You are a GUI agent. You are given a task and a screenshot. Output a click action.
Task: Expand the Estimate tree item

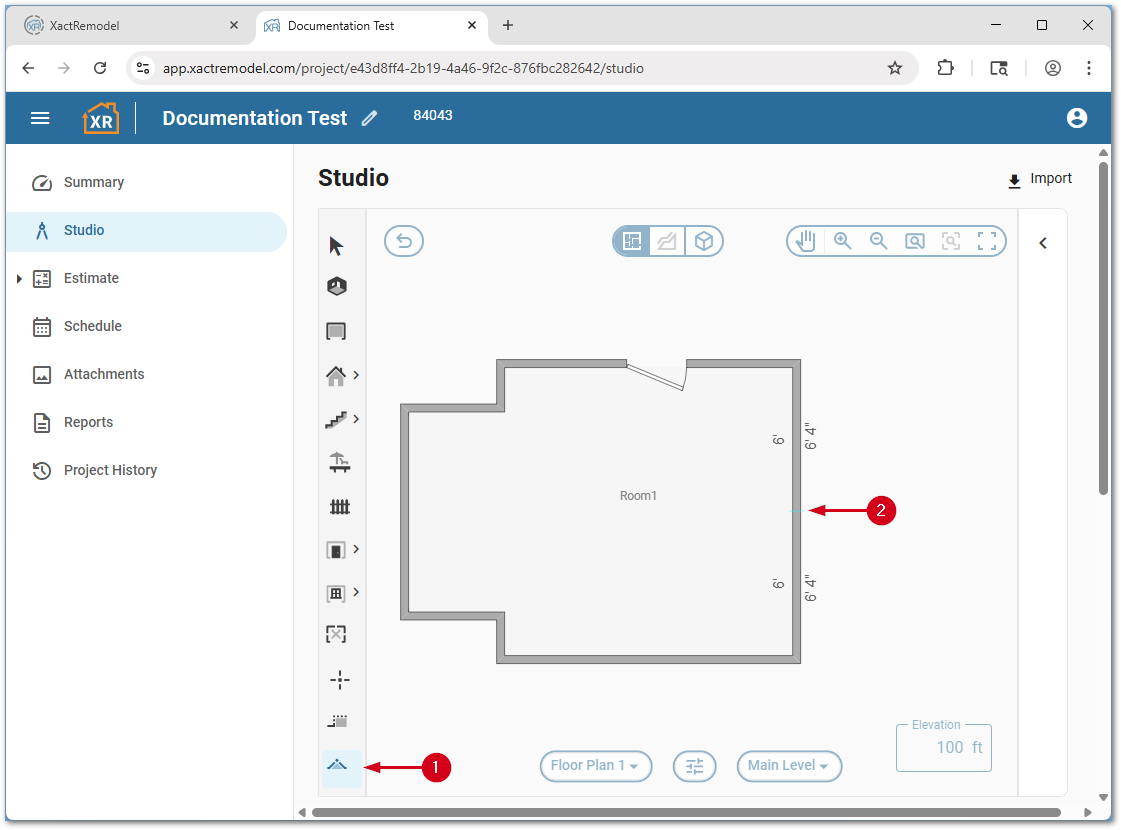(19, 279)
